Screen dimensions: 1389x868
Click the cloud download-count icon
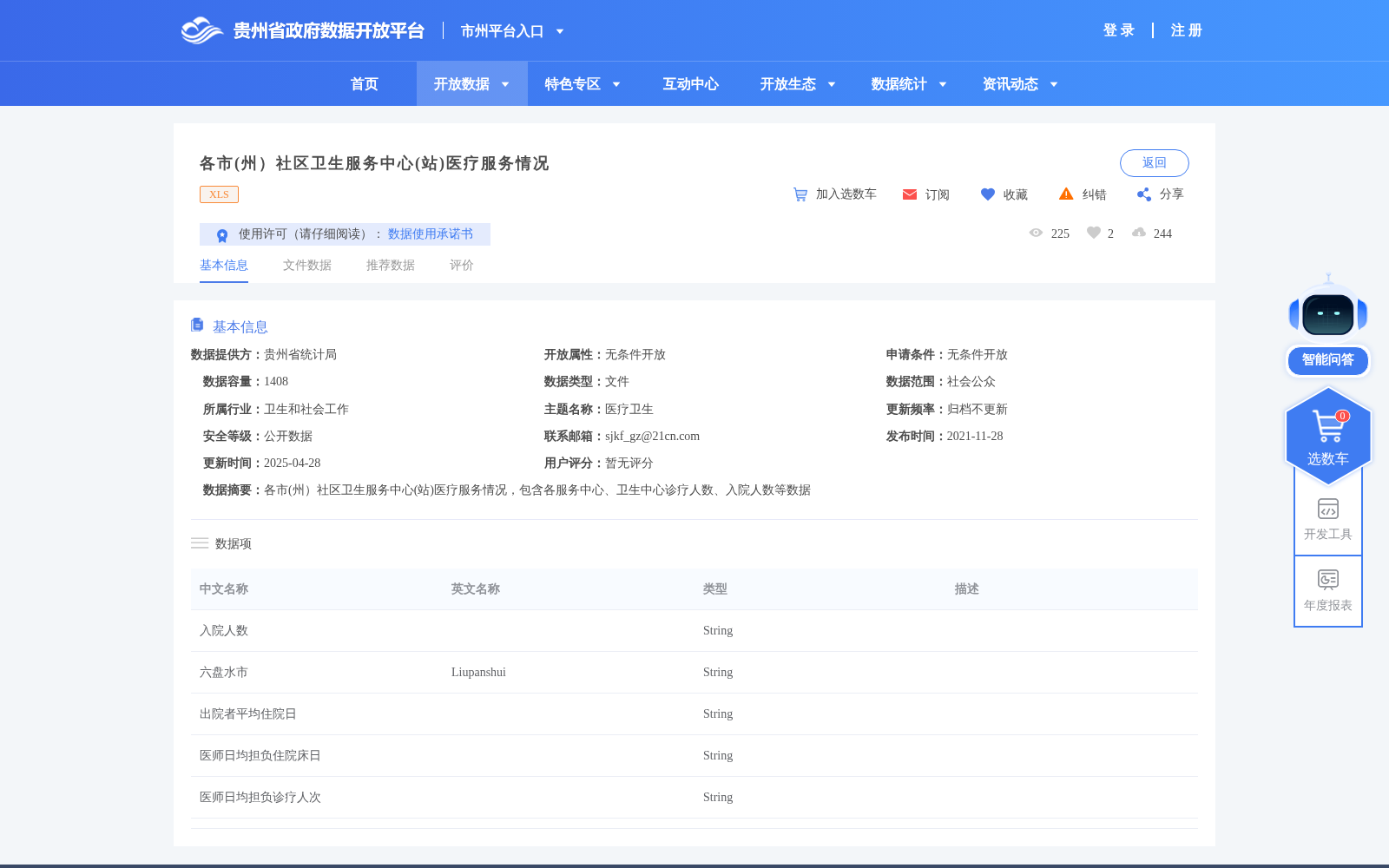point(1139,233)
